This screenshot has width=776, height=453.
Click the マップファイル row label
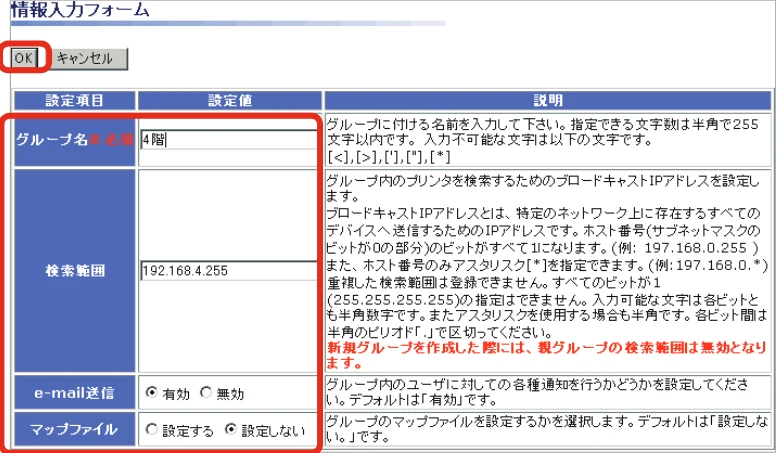(75, 429)
